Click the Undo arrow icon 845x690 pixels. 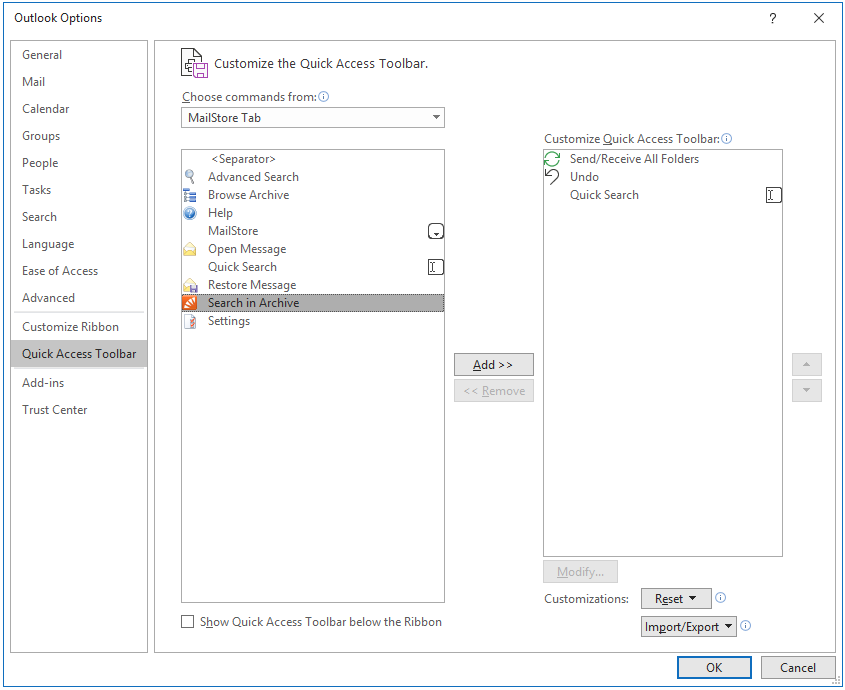point(552,177)
